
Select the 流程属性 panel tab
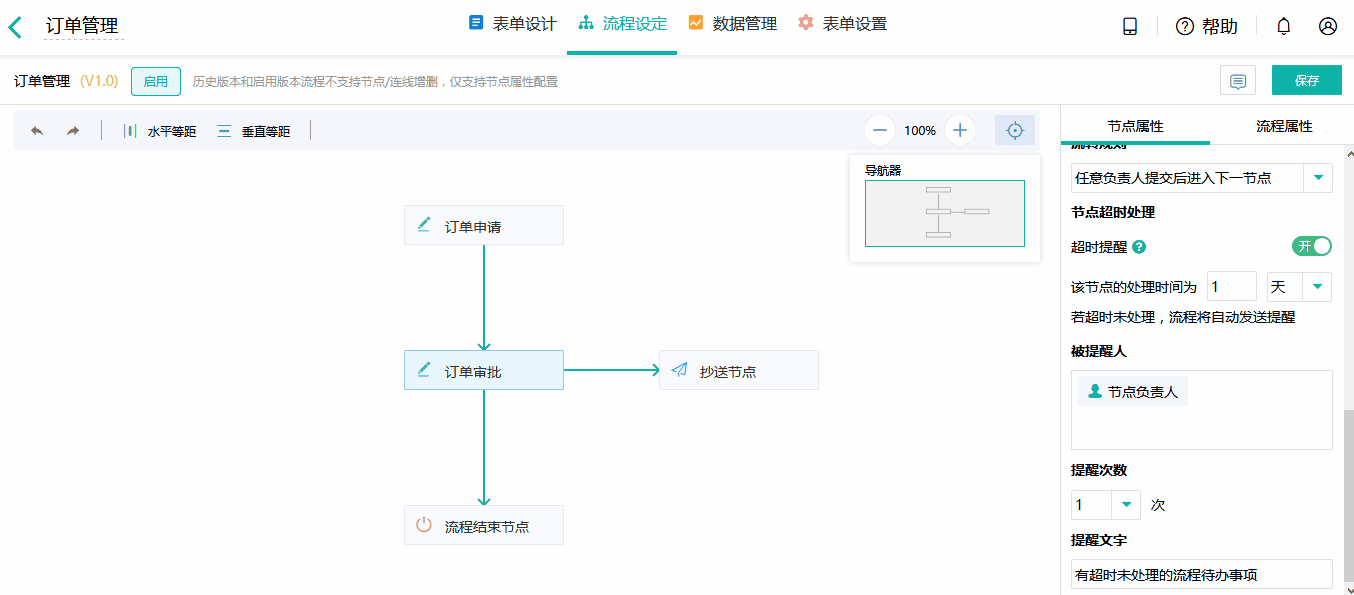1284,126
